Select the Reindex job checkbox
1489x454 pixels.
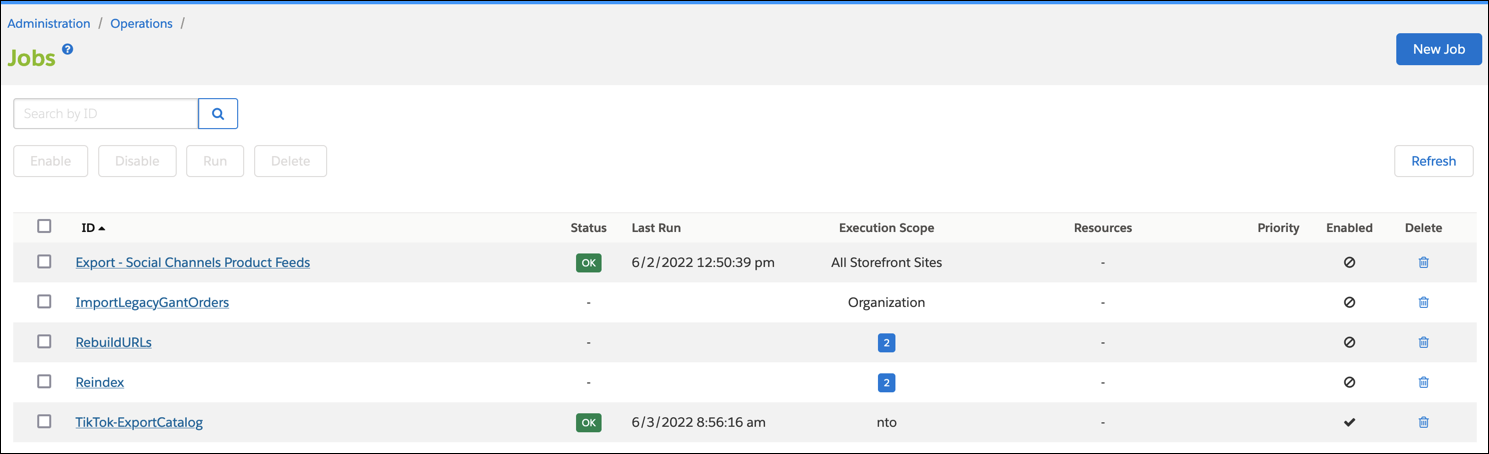tap(44, 381)
